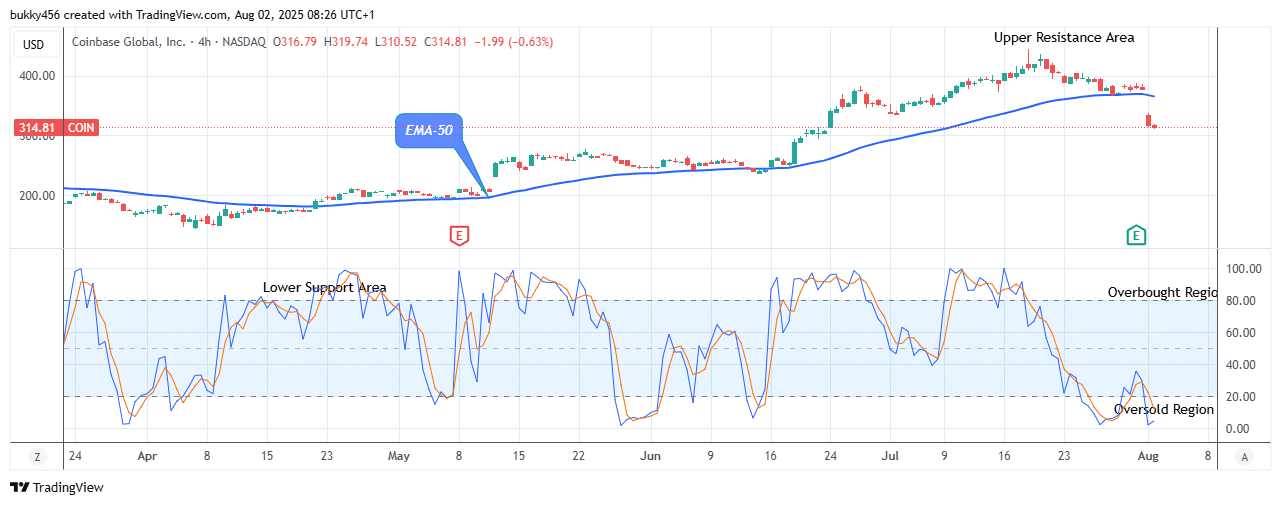Image resolution: width=1281 pixels, height=505 pixels.
Task: Select Upper Resistance Area text annotation
Action: pyautogui.click(x=1064, y=37)
